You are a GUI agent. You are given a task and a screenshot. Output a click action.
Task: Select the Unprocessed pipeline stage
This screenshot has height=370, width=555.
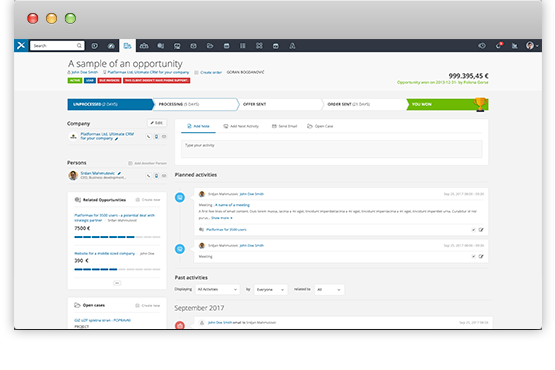[x=110, y=104]
